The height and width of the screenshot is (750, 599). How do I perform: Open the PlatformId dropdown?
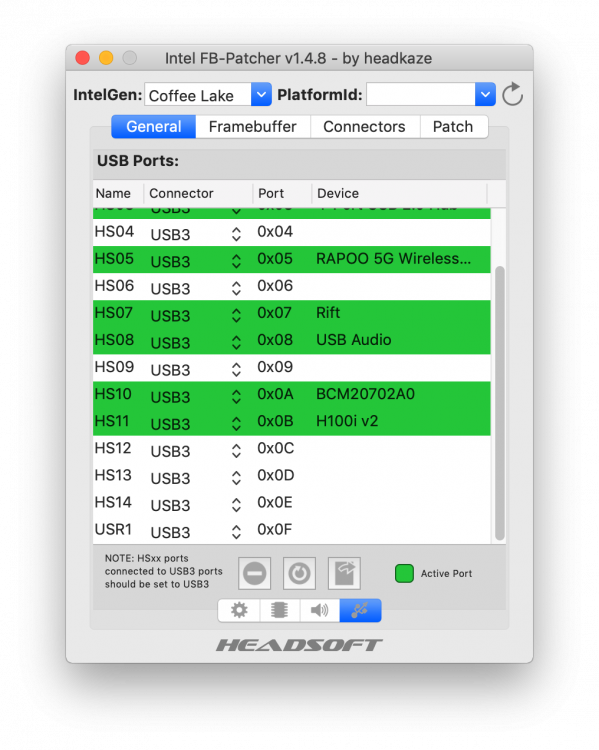coord(485,95)
